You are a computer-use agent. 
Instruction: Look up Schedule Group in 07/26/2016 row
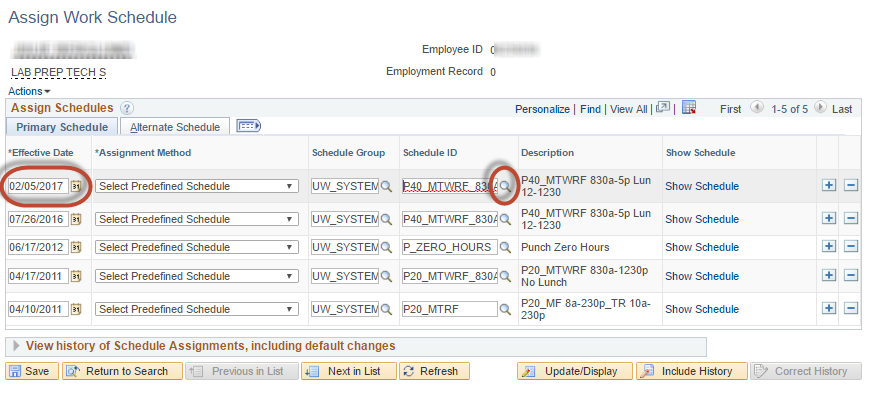tap(386, 219)
